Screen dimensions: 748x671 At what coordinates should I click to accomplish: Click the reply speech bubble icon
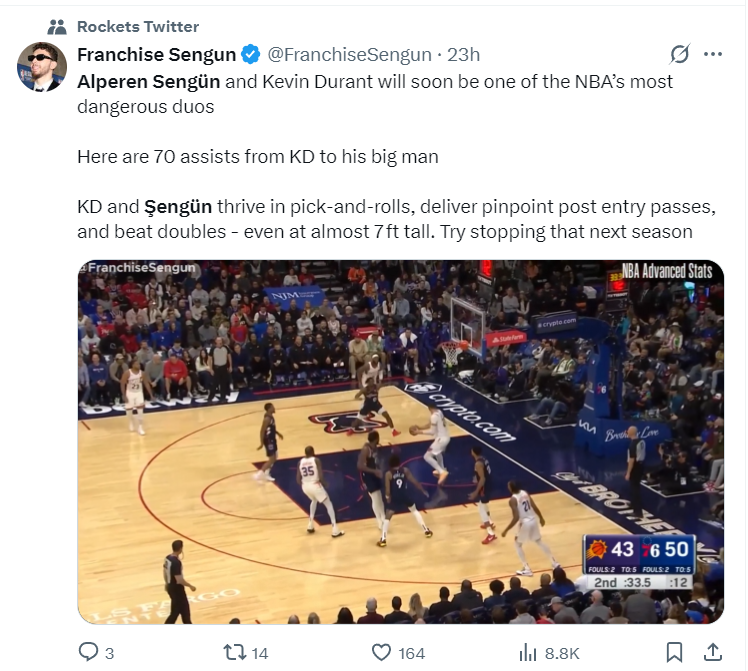[88, 653]
